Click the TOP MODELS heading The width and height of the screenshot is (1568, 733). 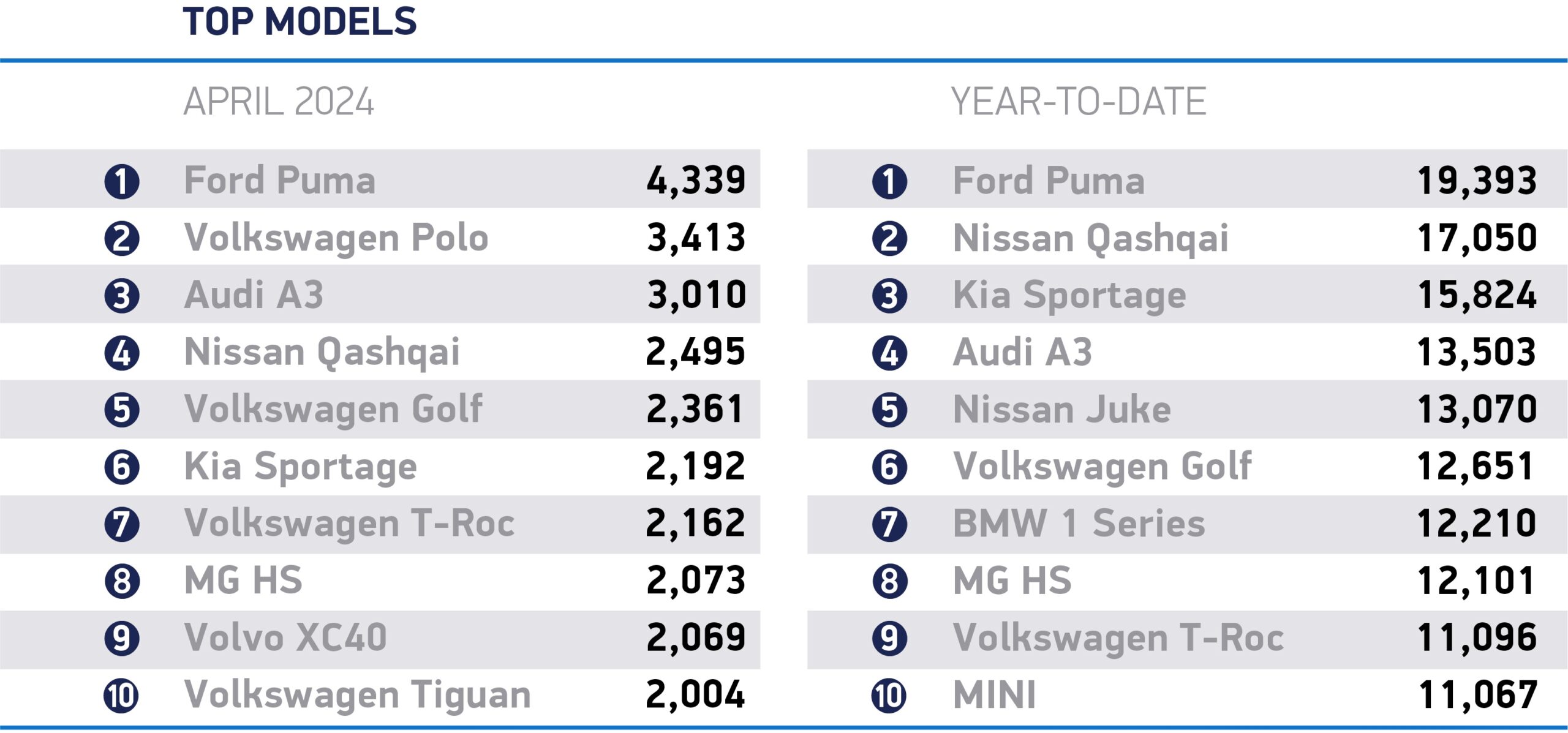pos(300,22)
